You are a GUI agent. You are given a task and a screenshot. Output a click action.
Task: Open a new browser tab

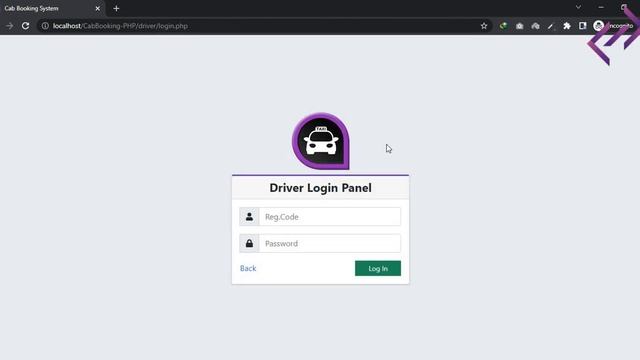tap(116, 8)
